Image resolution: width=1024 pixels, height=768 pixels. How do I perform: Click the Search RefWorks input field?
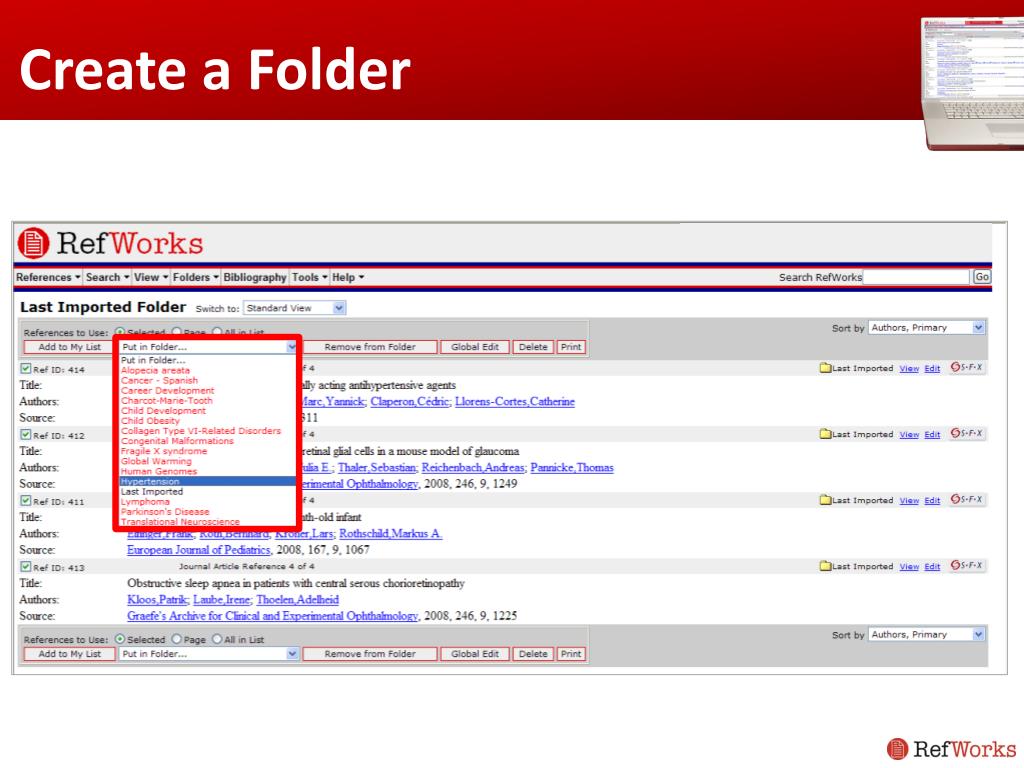tap(916, 277)
